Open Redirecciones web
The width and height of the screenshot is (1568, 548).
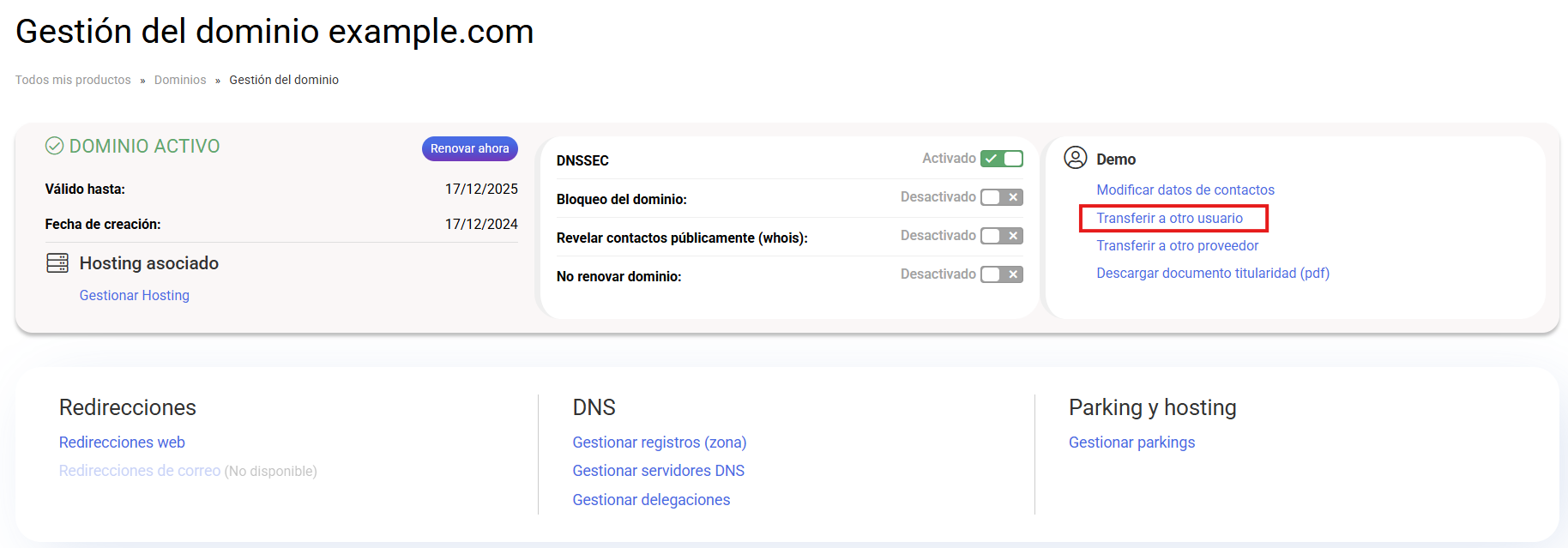pos(122,443)
